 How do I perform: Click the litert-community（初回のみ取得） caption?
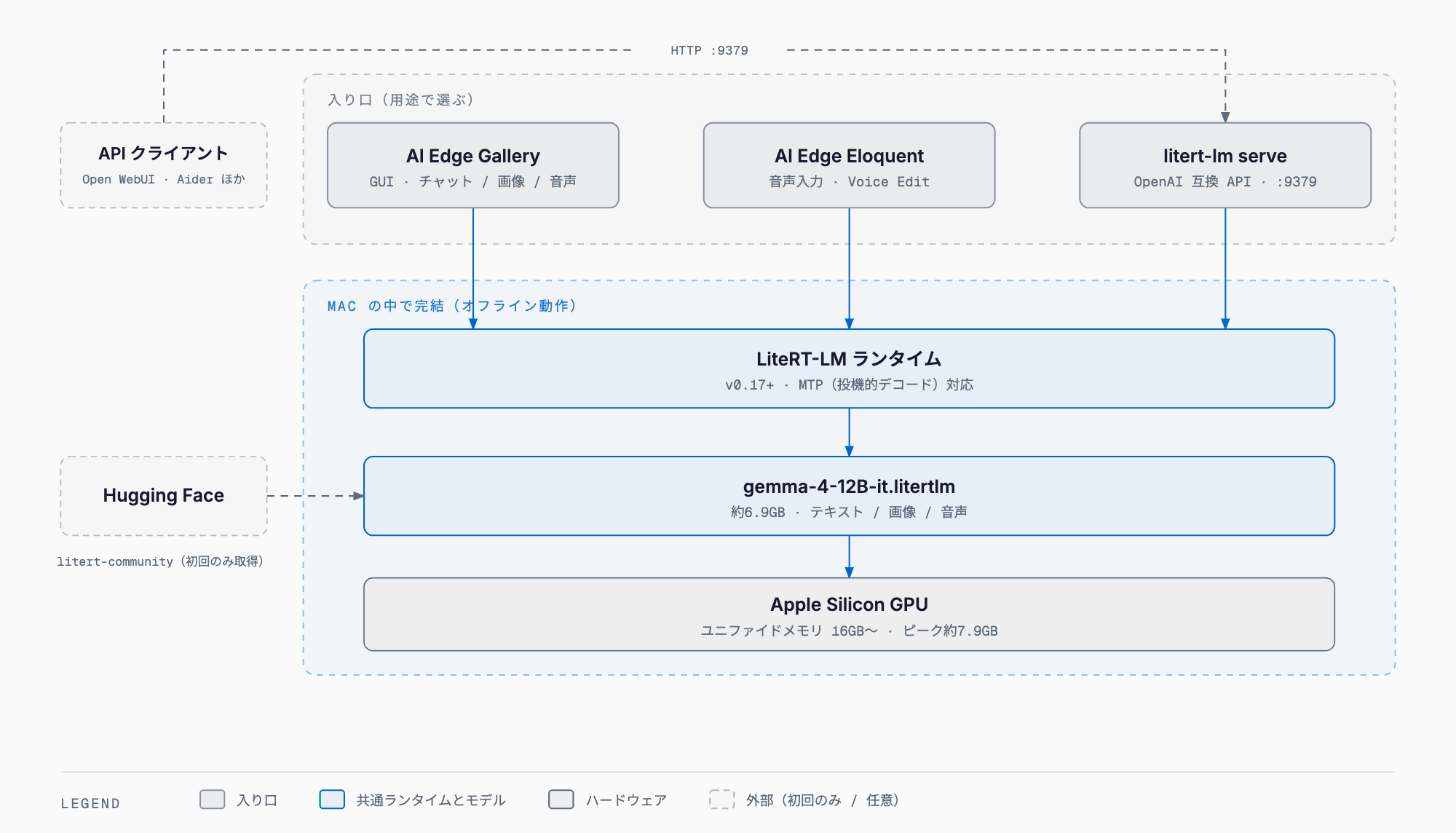(x=161, y=561)
